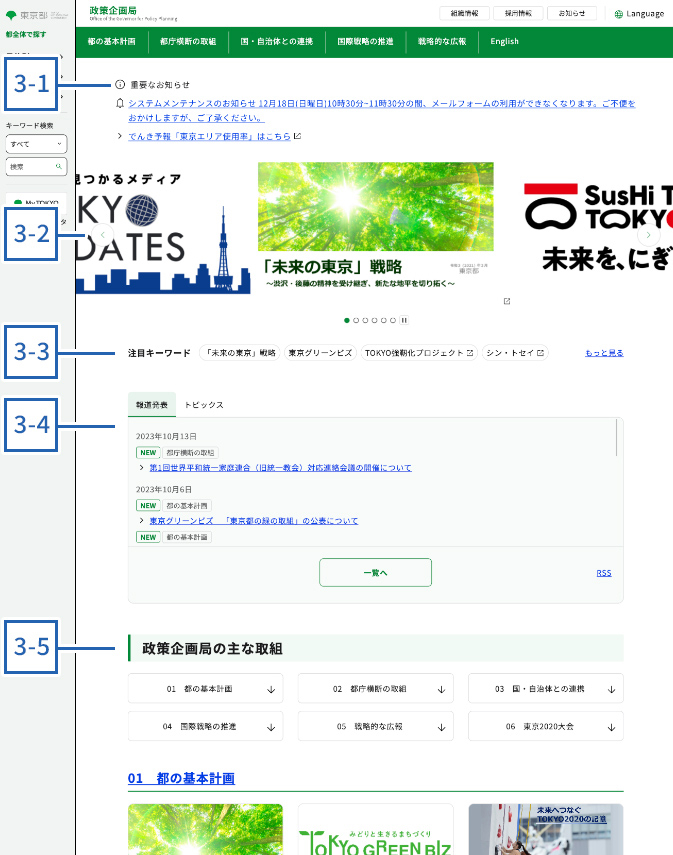Click the 「未来の東京」戦略 keyword chip
The height and width of the screenshot is (855, 673).
240,353
